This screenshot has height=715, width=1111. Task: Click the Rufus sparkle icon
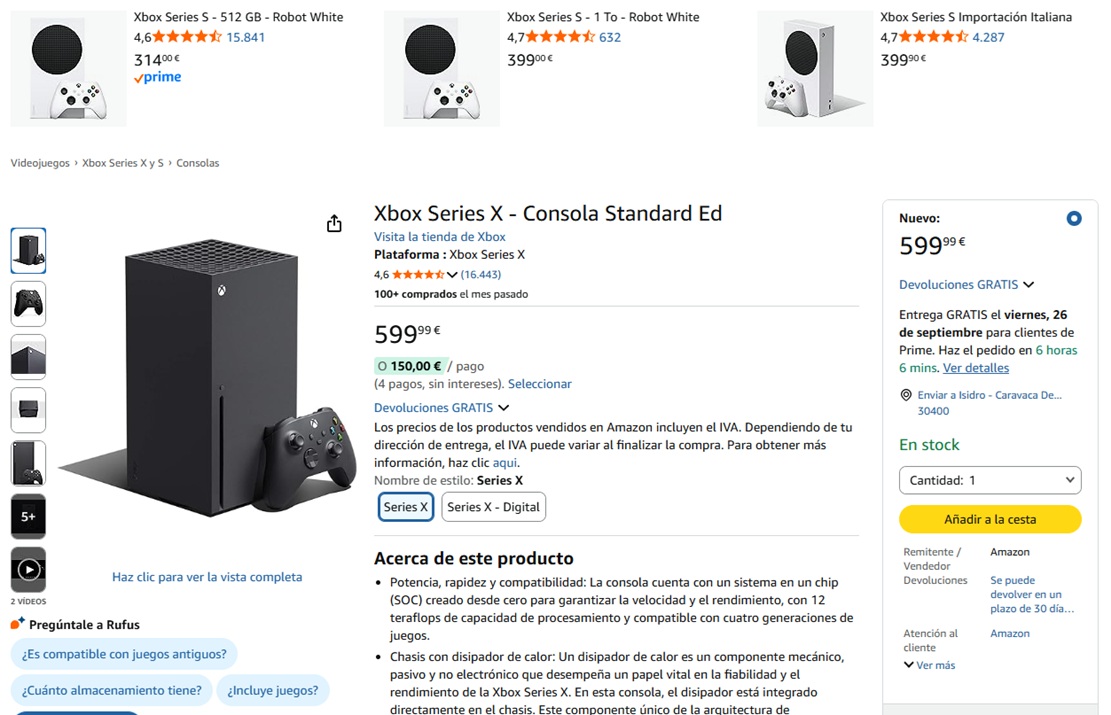pos(17,624)
